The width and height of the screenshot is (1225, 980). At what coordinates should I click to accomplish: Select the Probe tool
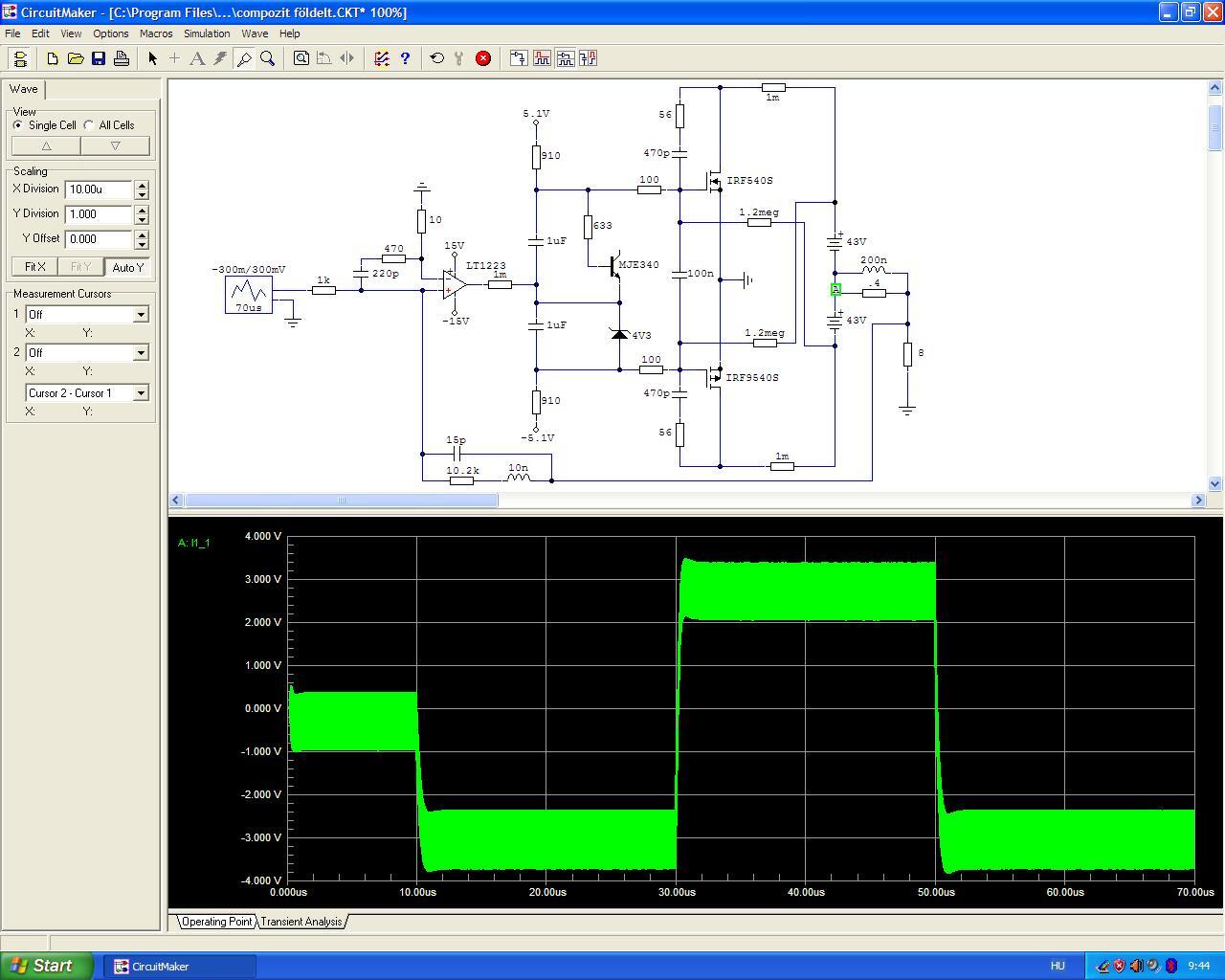244,58
